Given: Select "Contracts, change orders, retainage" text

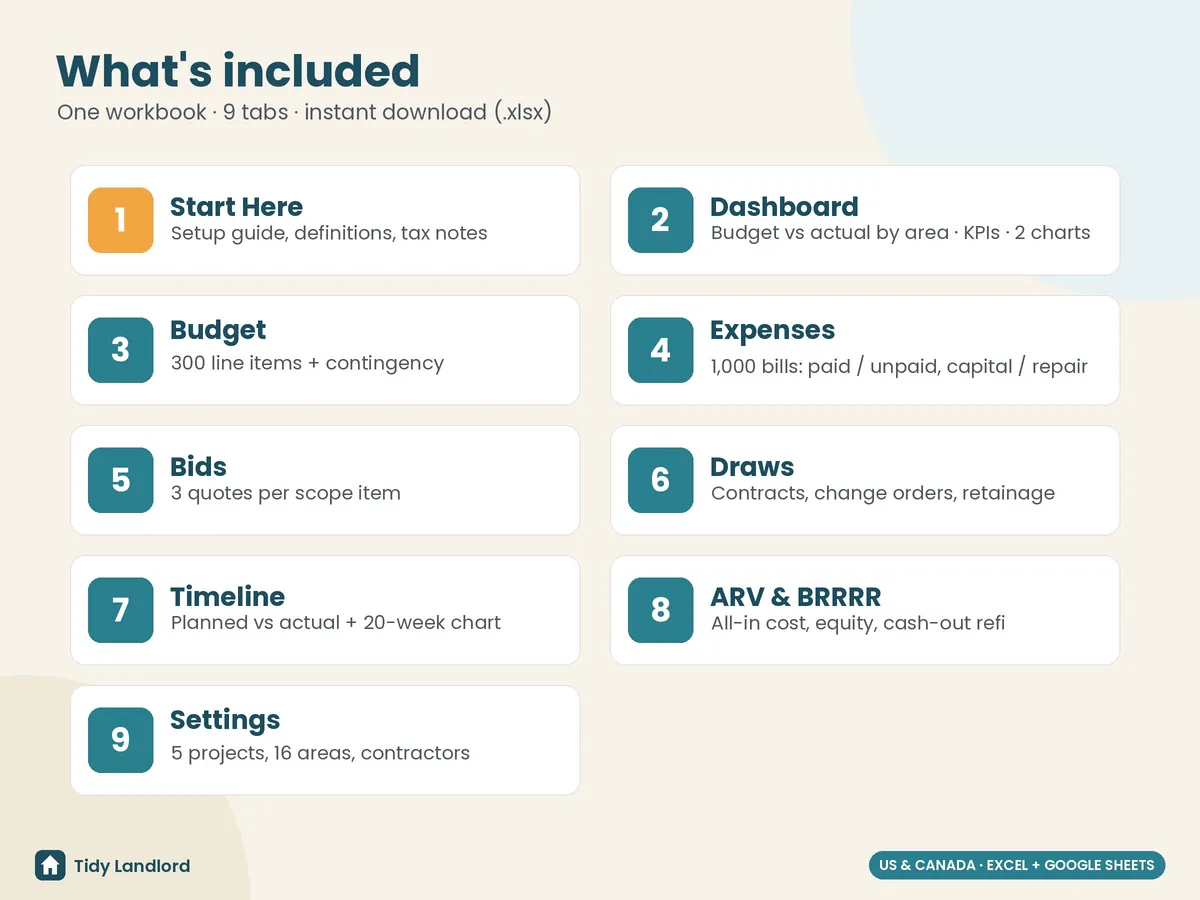Looking at the screenshot, I should (x=883, y=494).
